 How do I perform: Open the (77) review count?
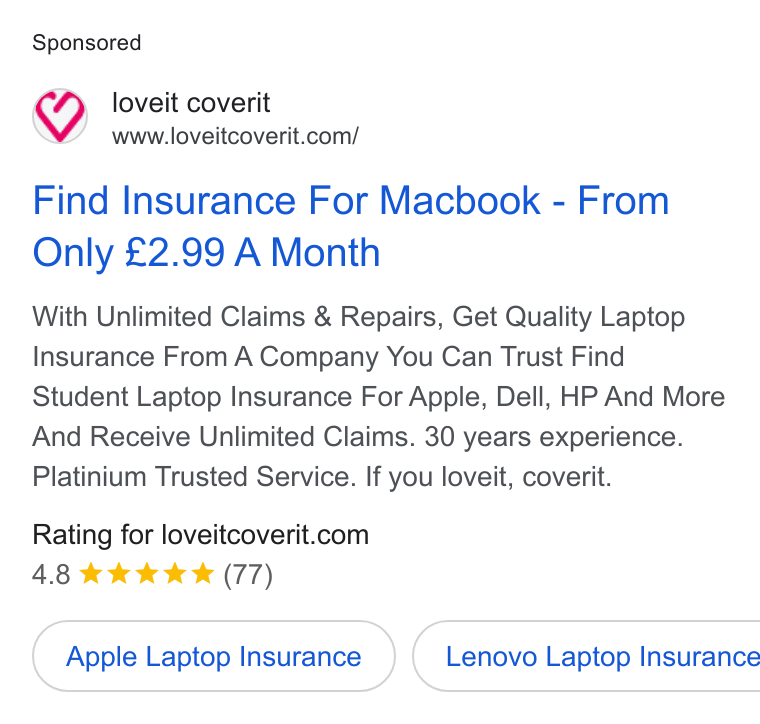pyautogui.click(x=248, y=575)
